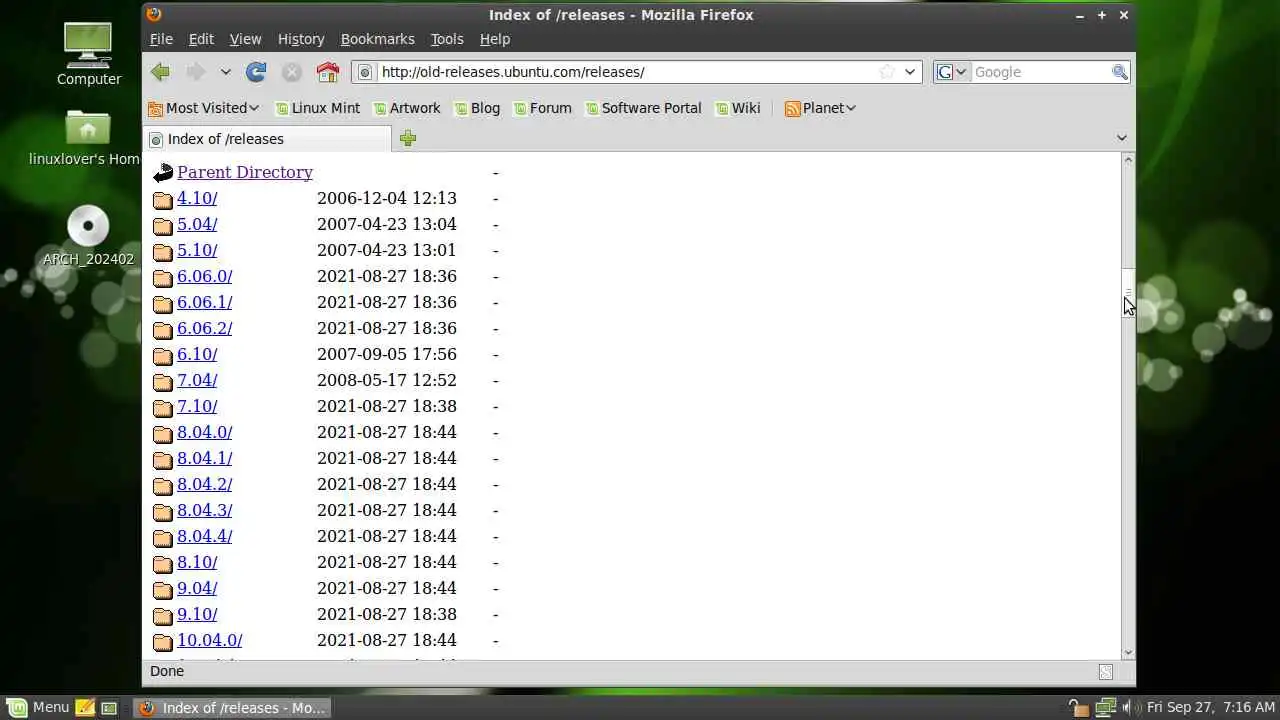Switch to the Firefox taskbar window button

click(x=231, y=708)
